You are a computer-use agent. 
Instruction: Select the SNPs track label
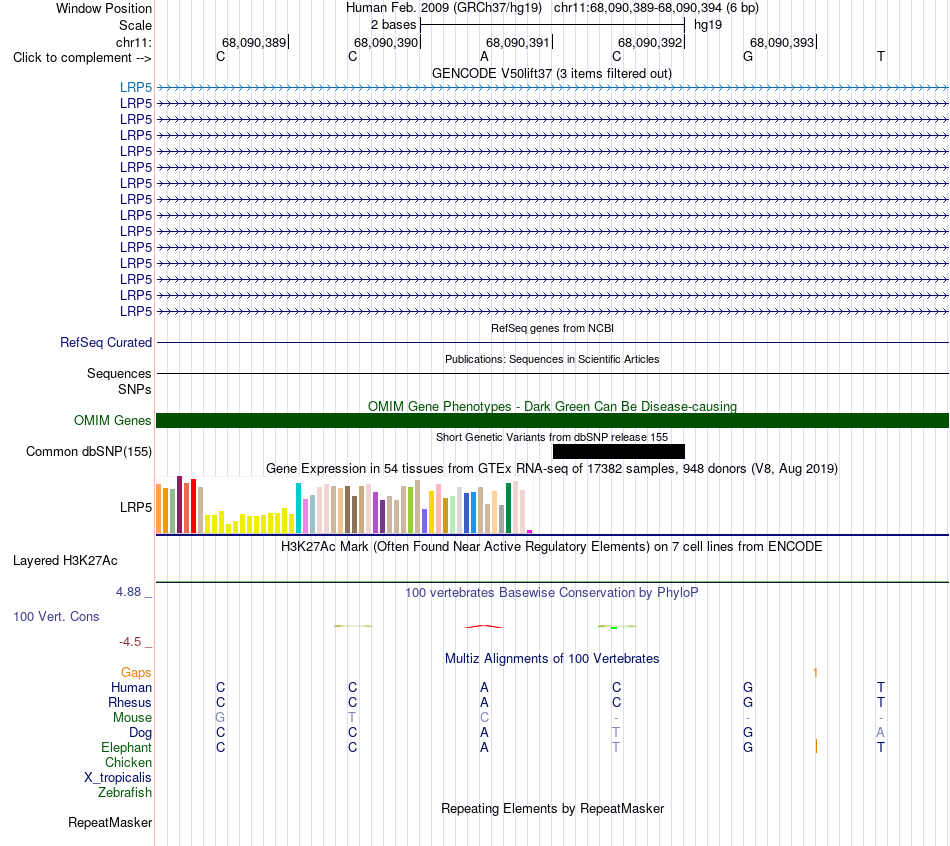coord(135,389)
